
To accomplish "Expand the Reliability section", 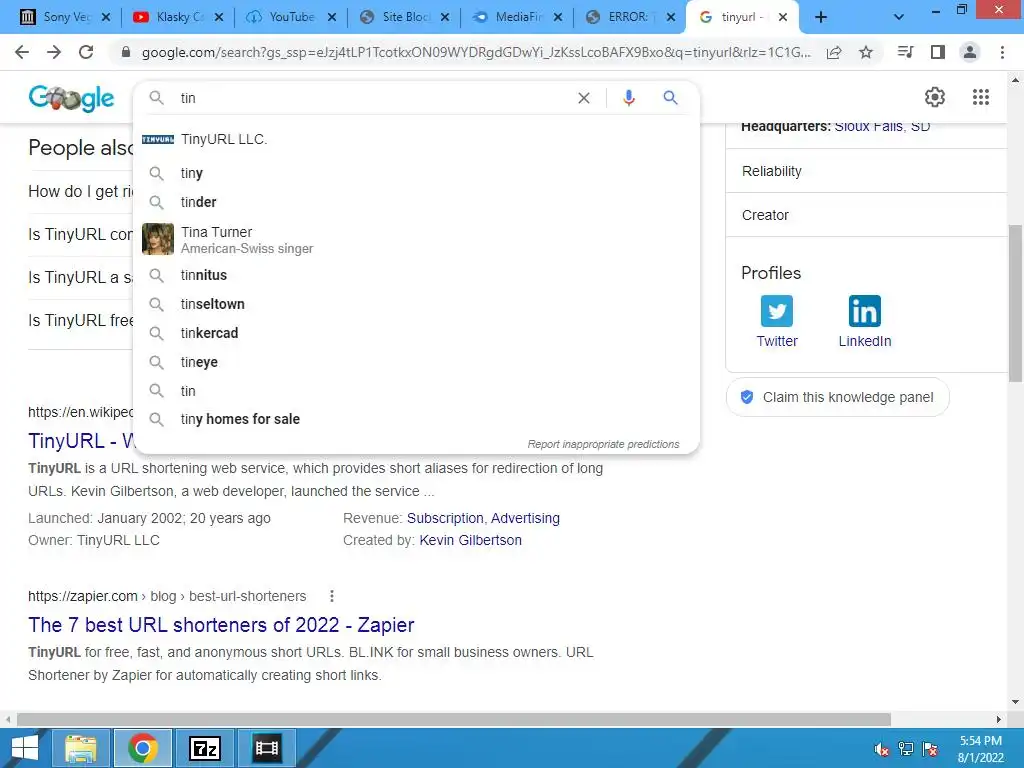I will 866,171.
